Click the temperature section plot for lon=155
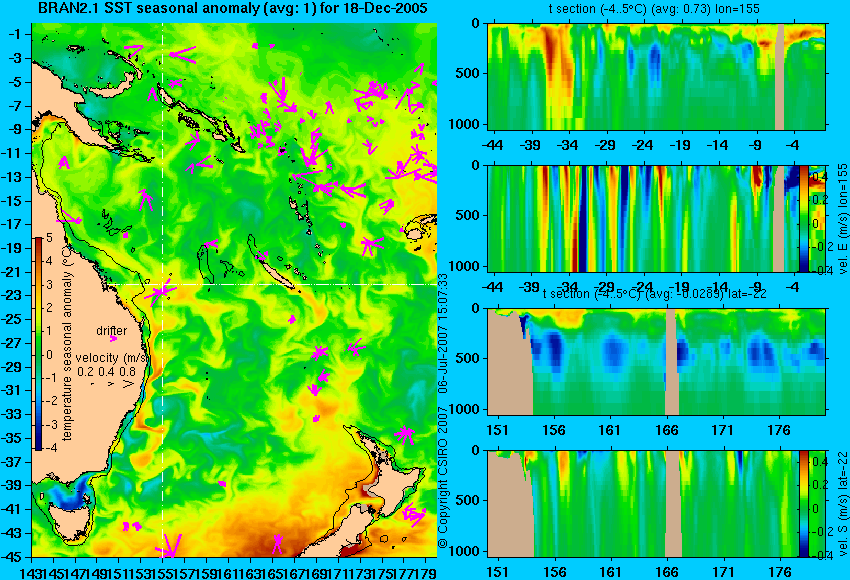 [x=657, y=76]
